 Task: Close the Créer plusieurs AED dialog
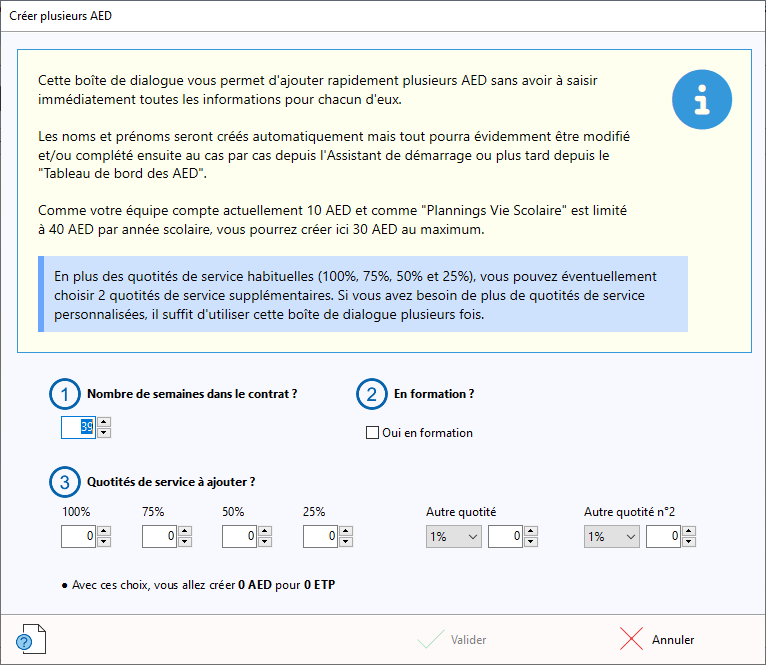[x=742, y=16]
